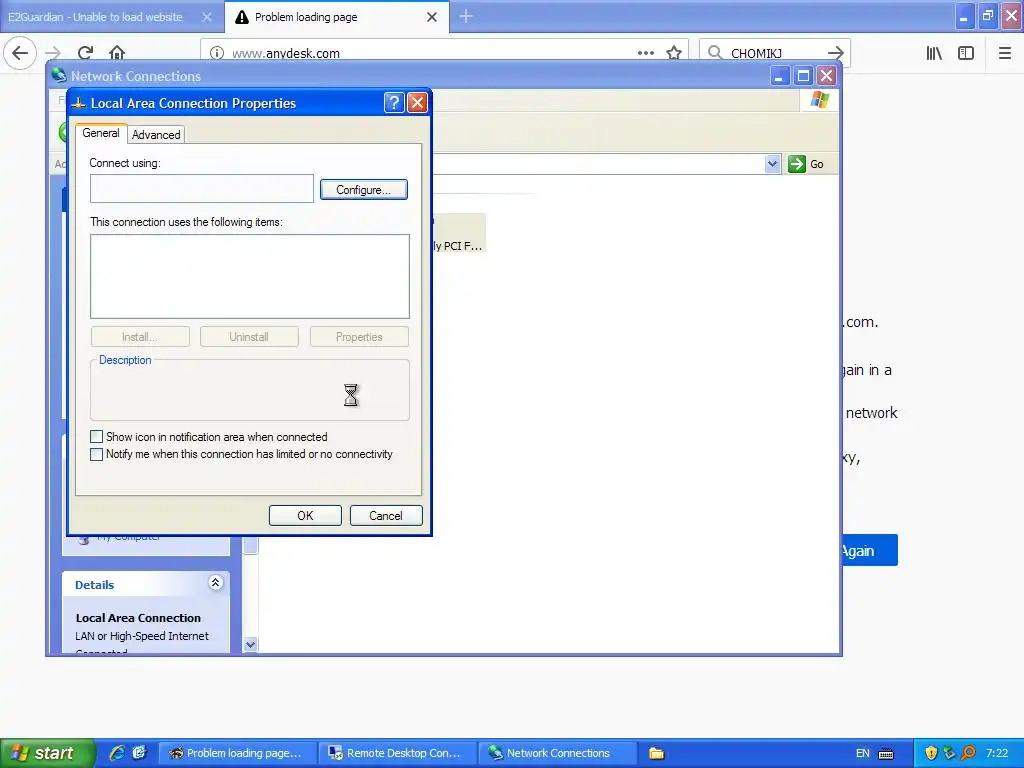Switch to Problem loading page taskbar item
1024x768 pixels.
pos(238,753)
